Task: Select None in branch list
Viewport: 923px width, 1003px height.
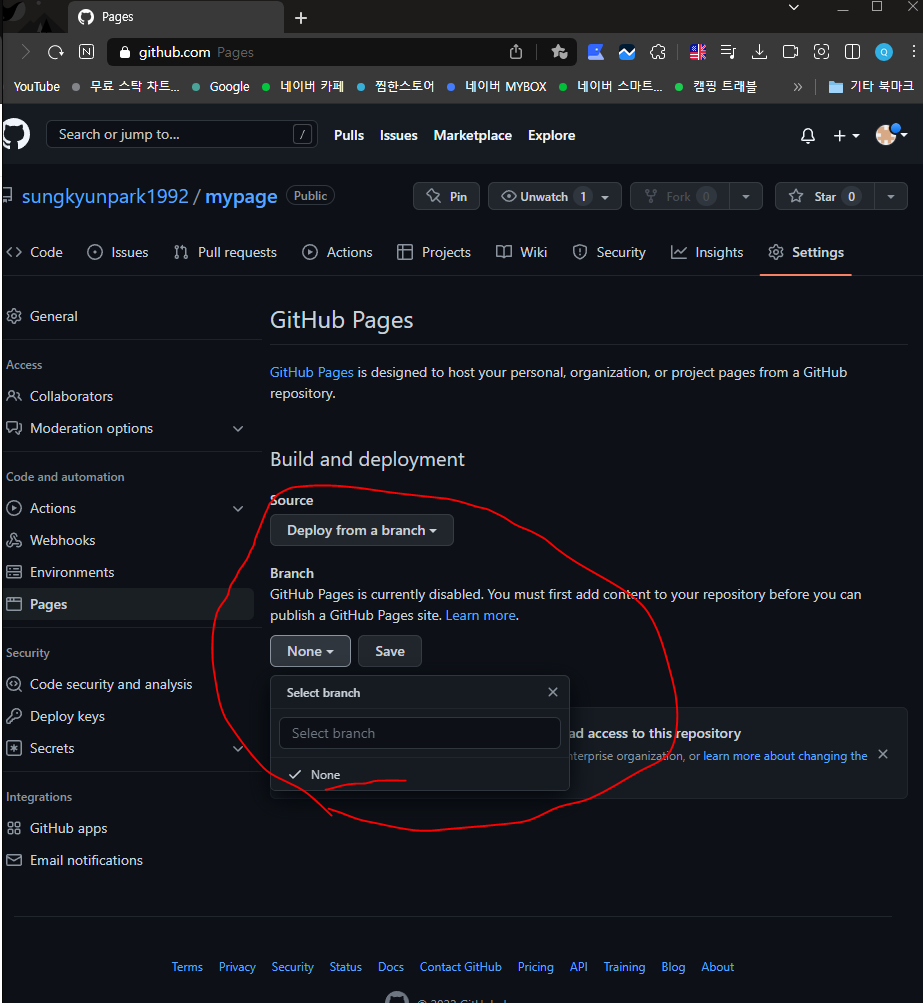Action: tap(420, 775)
